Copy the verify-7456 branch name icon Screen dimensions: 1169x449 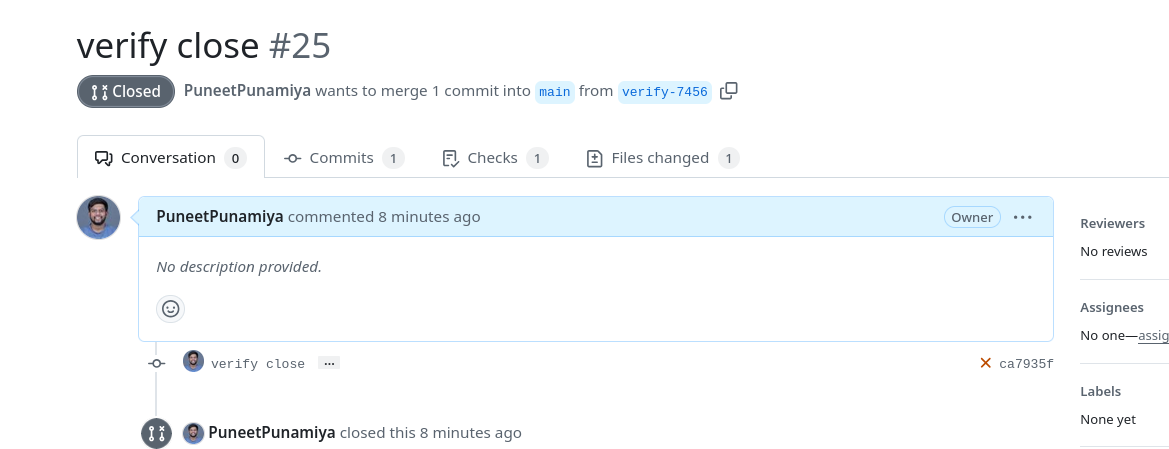pos(729,91)
